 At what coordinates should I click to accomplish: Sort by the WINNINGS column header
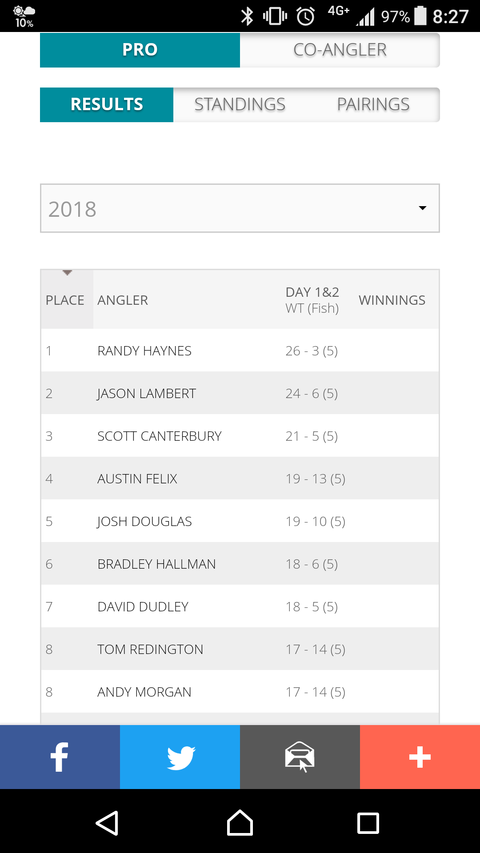392,300
